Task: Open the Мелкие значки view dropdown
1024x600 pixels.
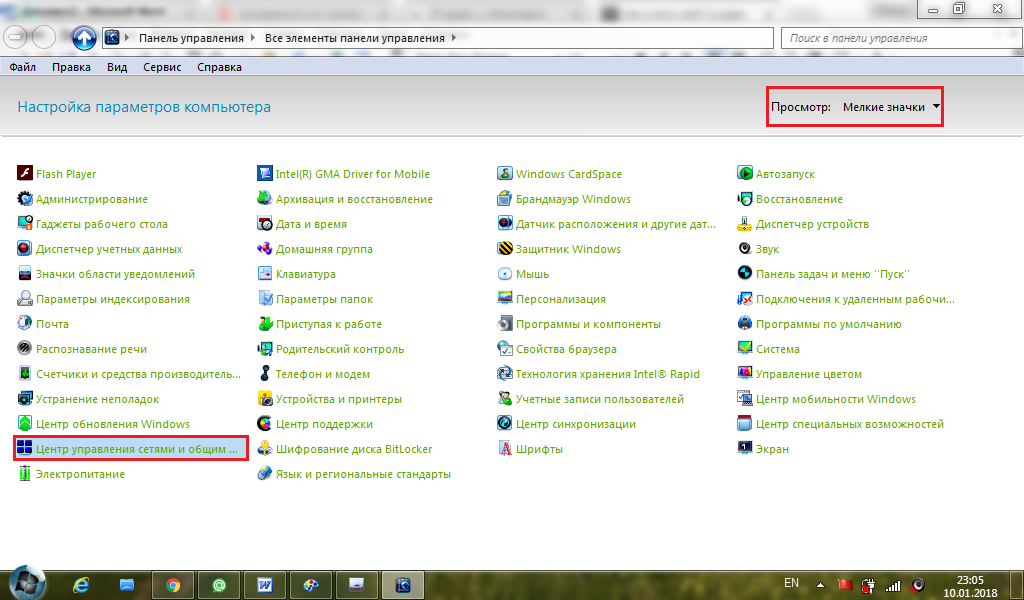Action: (891, 106)
